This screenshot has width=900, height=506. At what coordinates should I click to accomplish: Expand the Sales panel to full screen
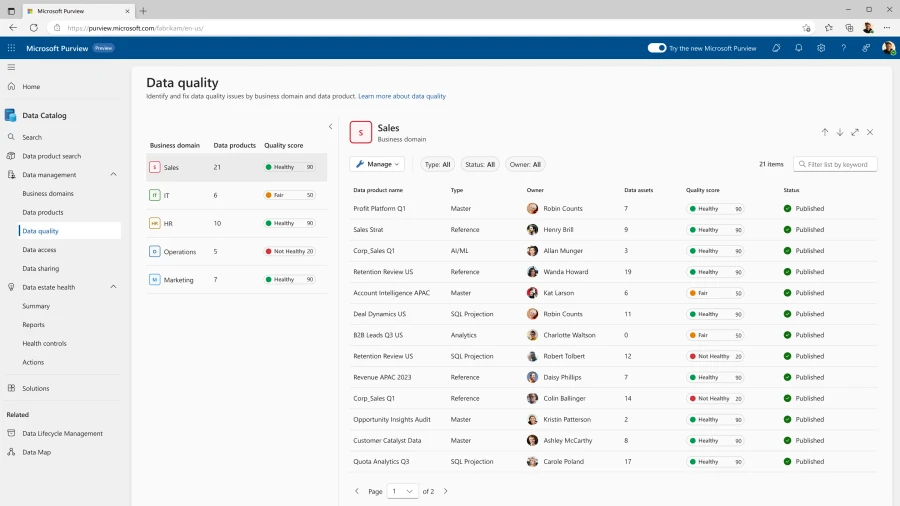point(855,132)
